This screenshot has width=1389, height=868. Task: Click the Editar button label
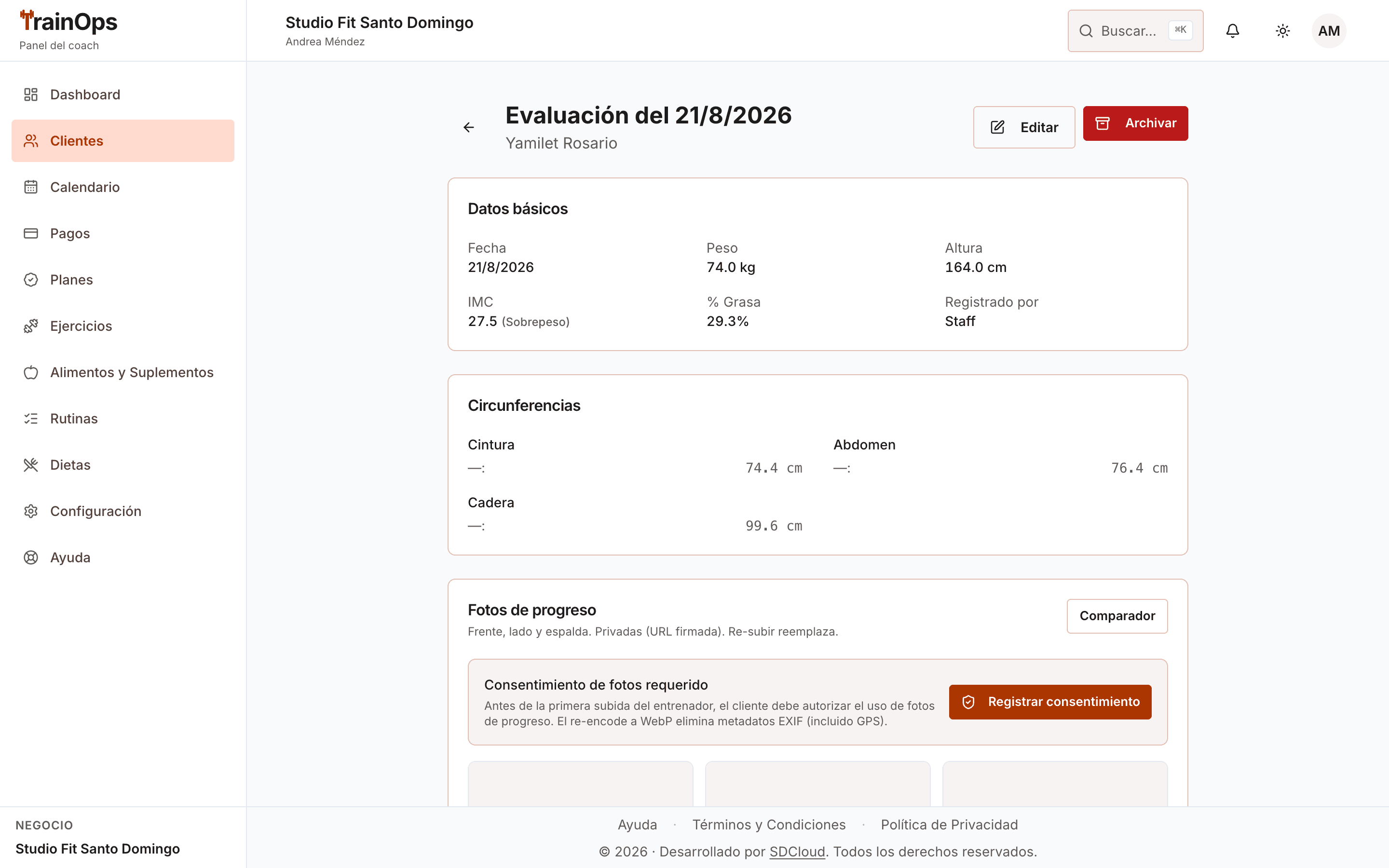coord(1039,127)
